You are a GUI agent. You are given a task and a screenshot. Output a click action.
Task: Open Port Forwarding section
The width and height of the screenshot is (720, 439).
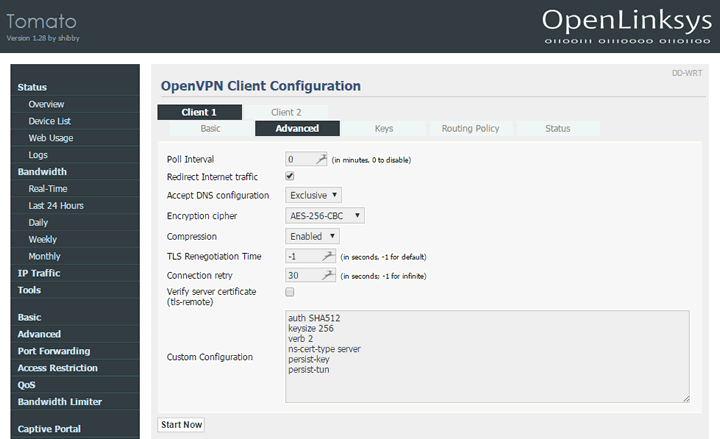[54, 351]
